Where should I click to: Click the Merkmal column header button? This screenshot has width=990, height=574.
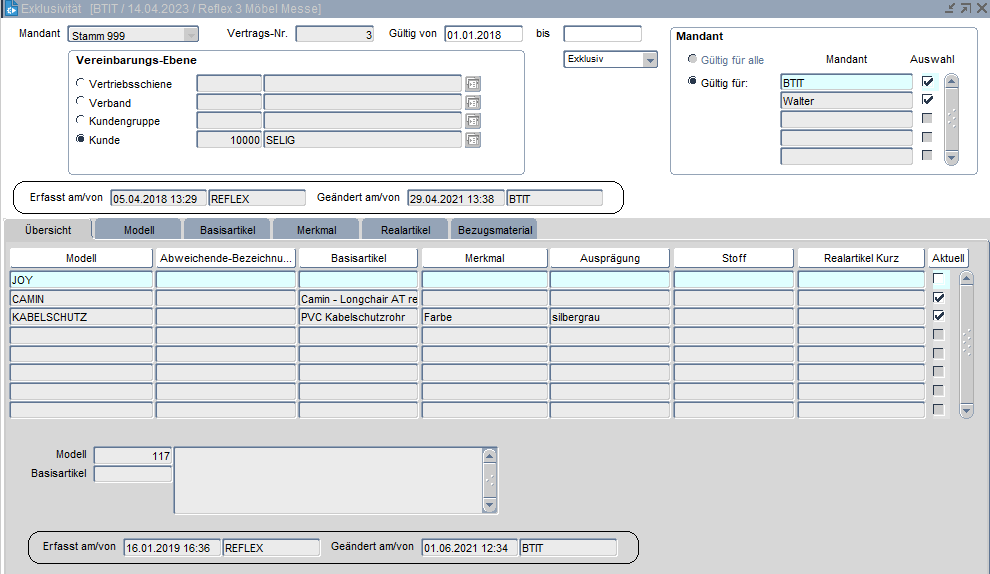[483, 258]
